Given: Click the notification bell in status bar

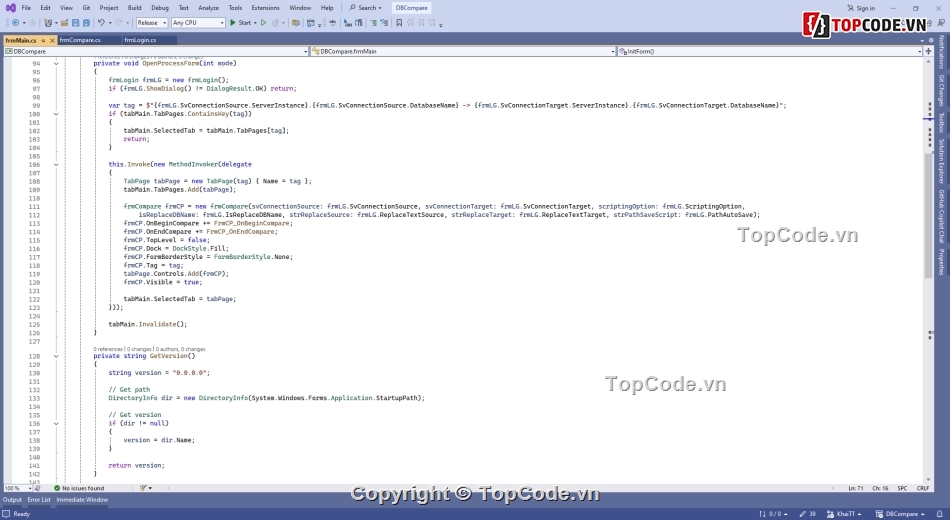Looking at the screenshot, I should 940,514.
